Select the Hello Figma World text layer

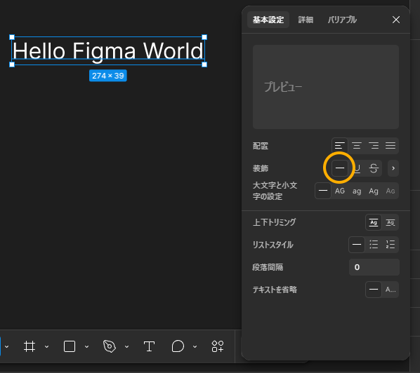click(x=108, y=51)
